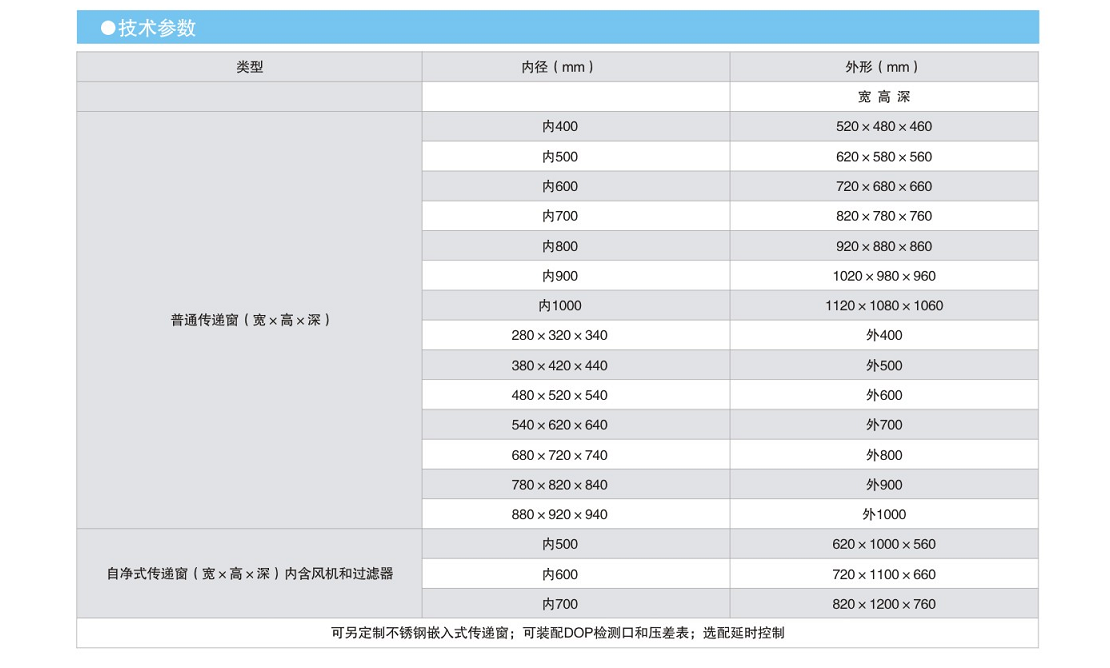Select the 外500 cell
Viewport: 1110px width, 668px height.
coord(884,365)
